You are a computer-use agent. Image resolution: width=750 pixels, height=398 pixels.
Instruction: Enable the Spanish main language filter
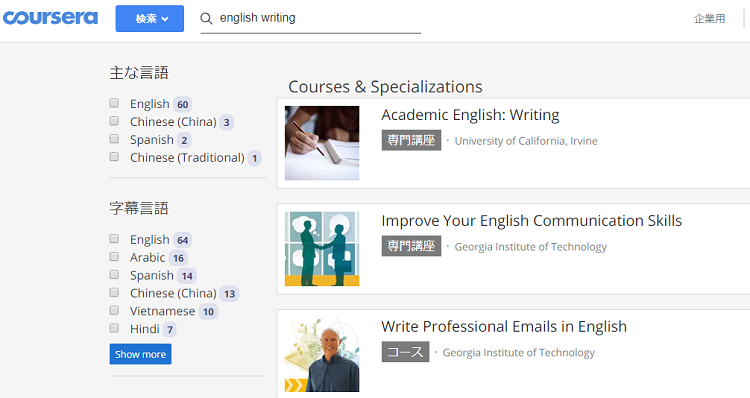pos(114,139)
